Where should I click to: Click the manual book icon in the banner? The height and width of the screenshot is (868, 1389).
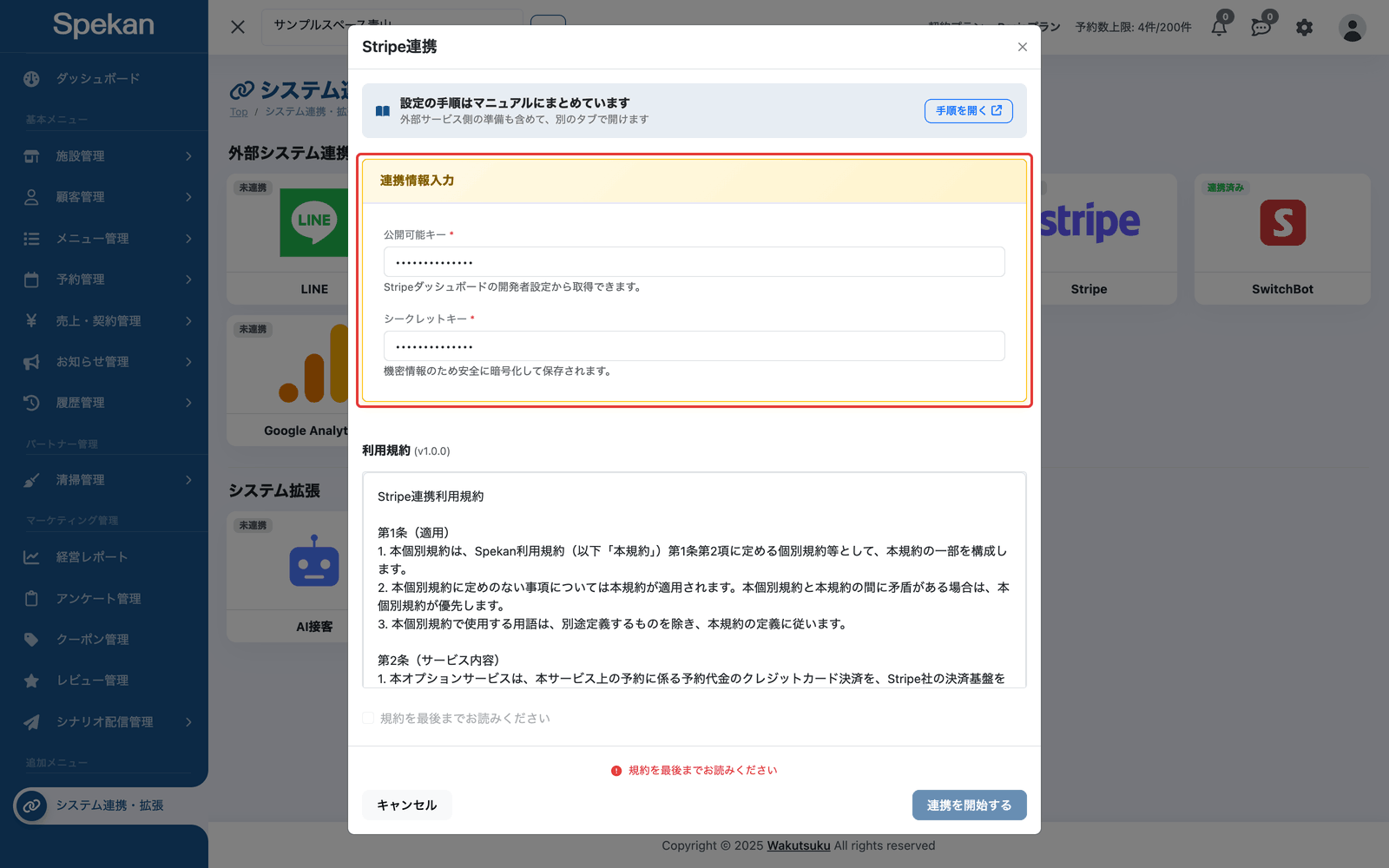click(x=383, y=111)
